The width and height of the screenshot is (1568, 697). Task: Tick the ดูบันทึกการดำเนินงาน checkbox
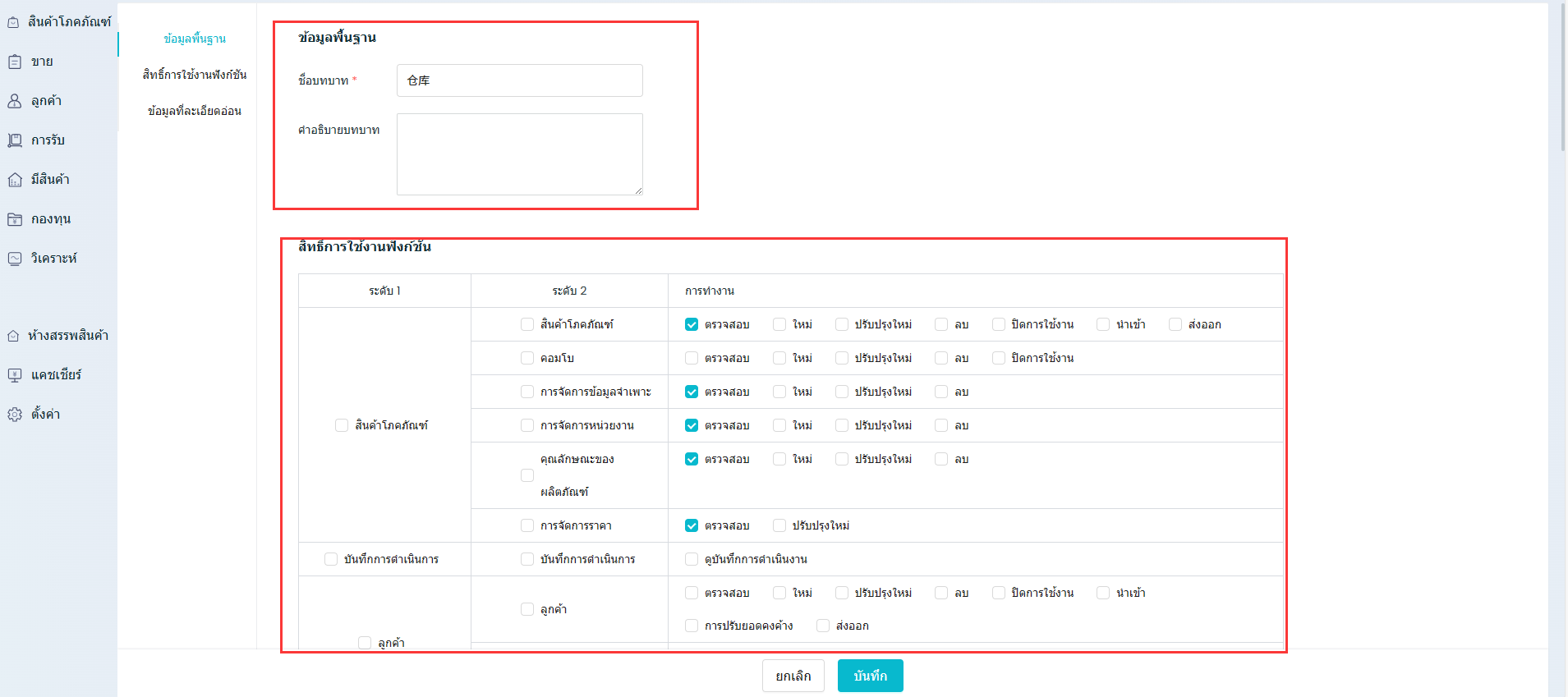[692, 559]
